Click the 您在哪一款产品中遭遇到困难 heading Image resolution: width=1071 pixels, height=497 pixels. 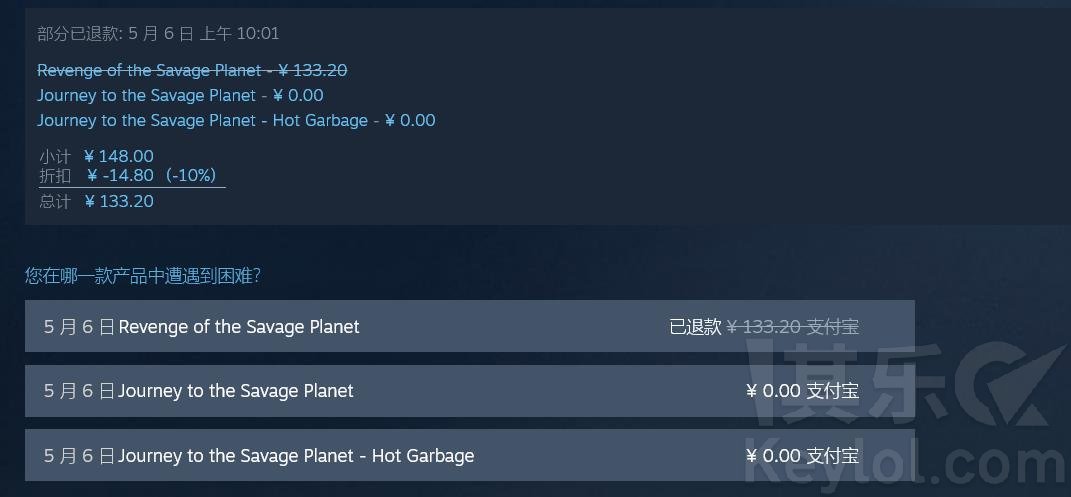pyautogui.click(x=143, y=276)
